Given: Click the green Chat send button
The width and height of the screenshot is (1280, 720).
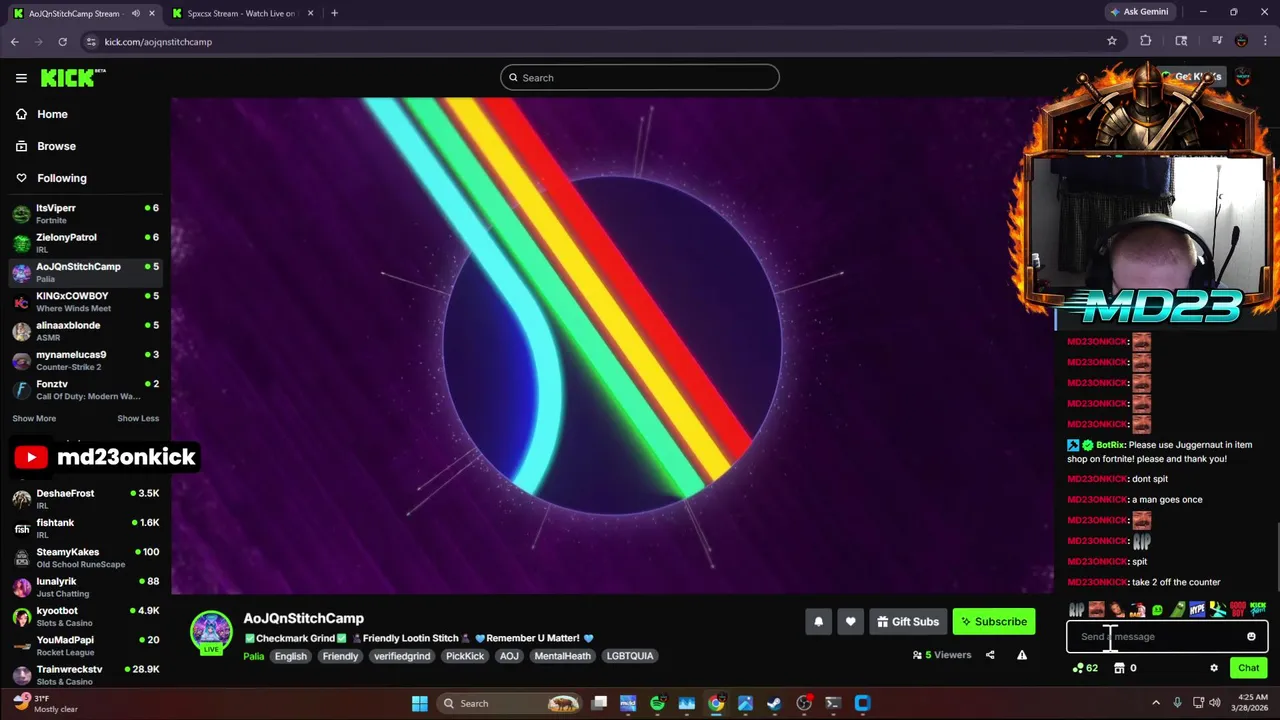Looking at the screenshot, I should click(x=1248, y=668).
